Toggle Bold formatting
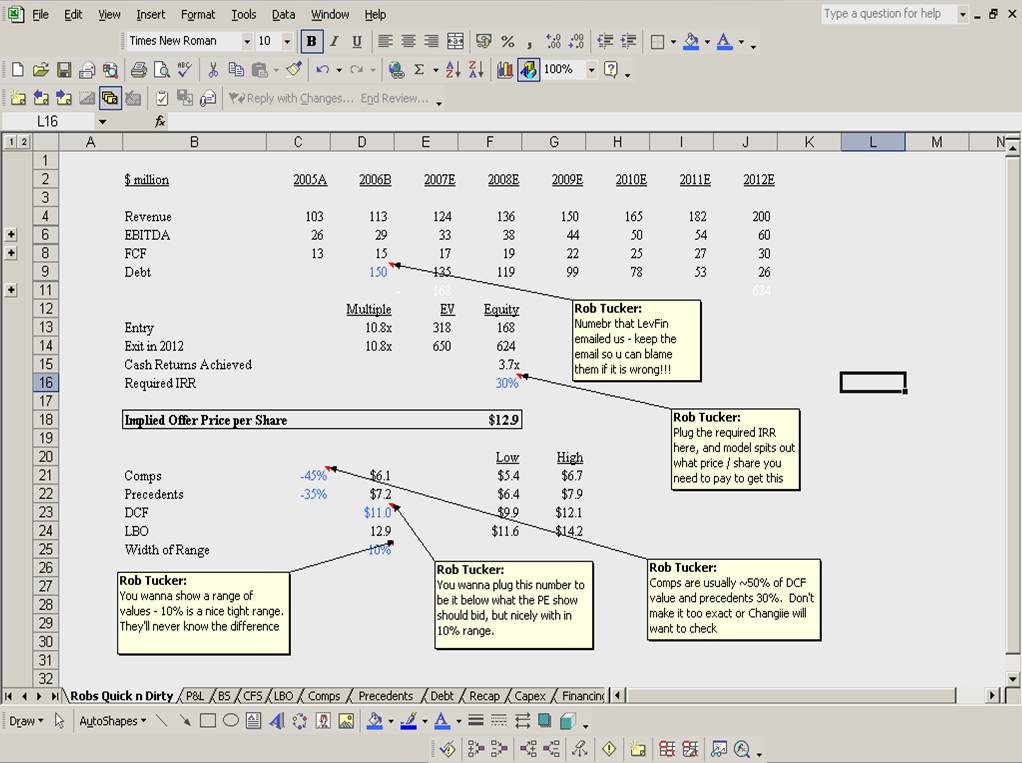 click(x=312, y=42)
